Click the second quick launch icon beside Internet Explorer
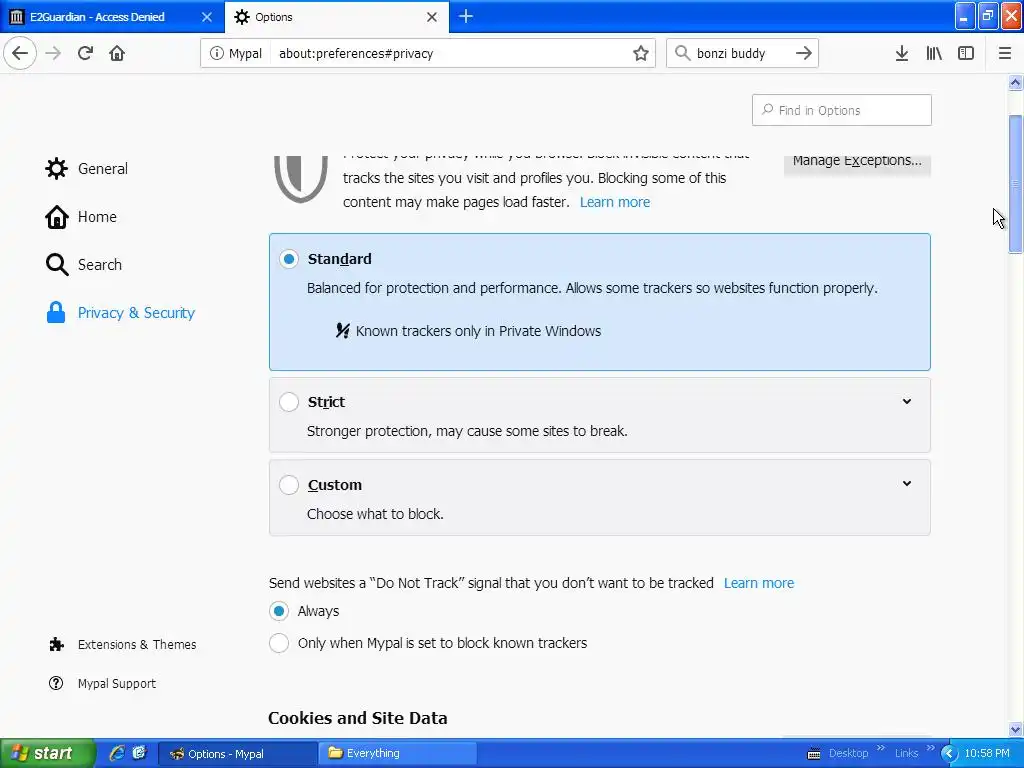This screenshot has height=768, width=1024. (x=139, y=753)
